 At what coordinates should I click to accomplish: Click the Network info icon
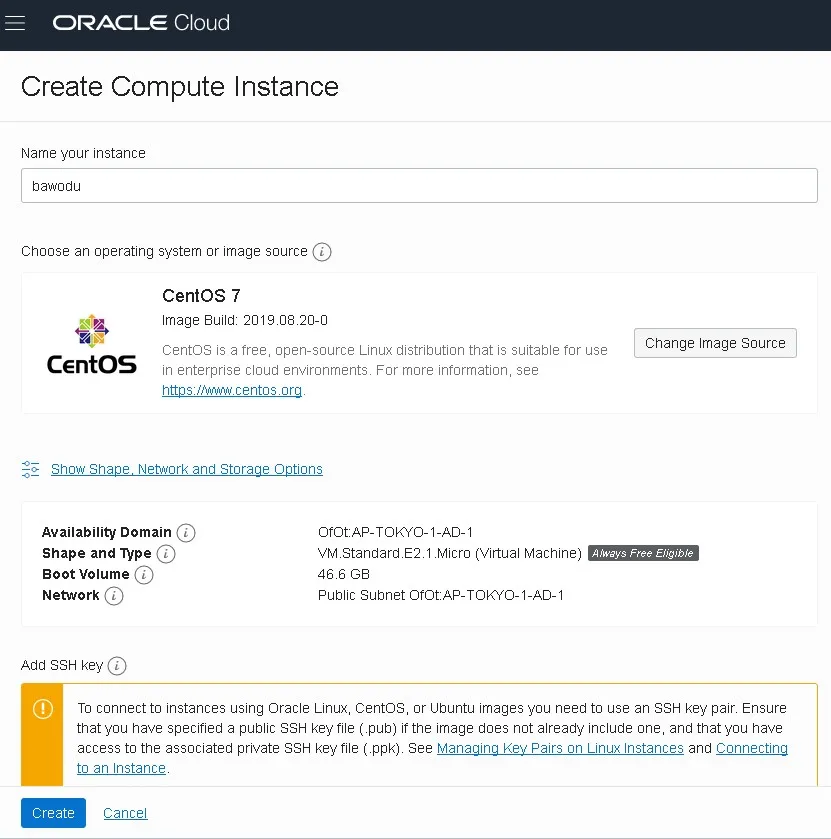[x=114, y=596]
